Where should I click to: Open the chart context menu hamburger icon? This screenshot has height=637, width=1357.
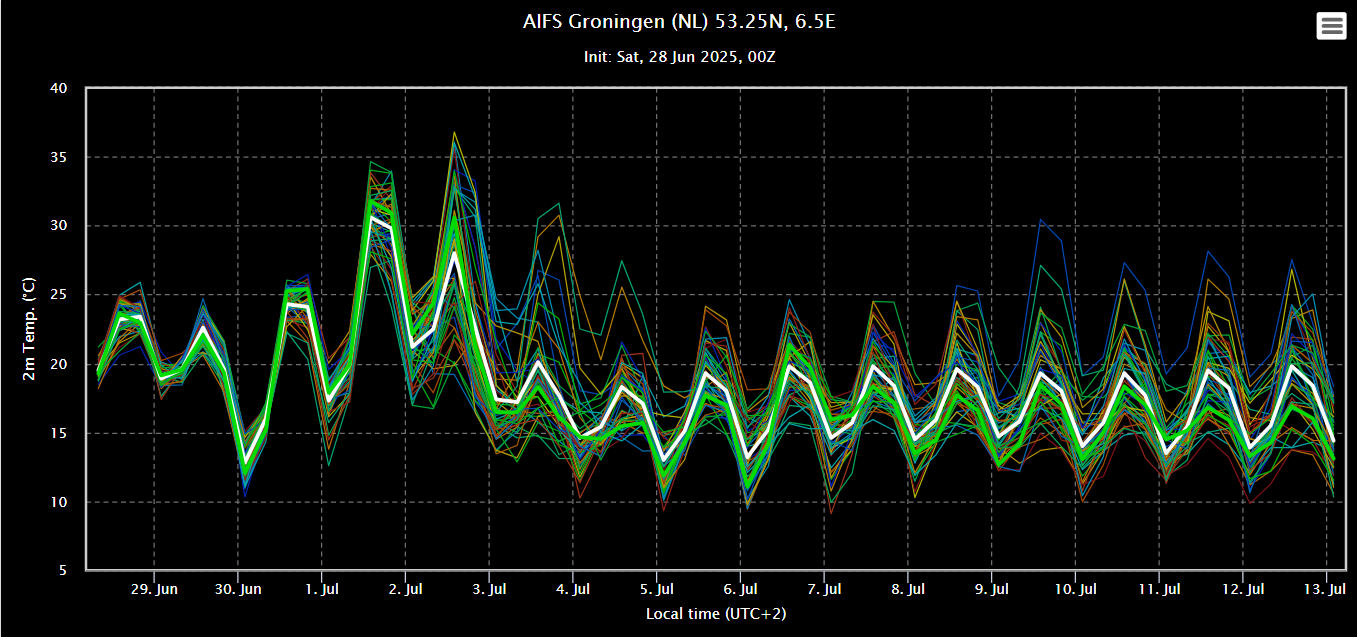click(x=1331, y=25)
